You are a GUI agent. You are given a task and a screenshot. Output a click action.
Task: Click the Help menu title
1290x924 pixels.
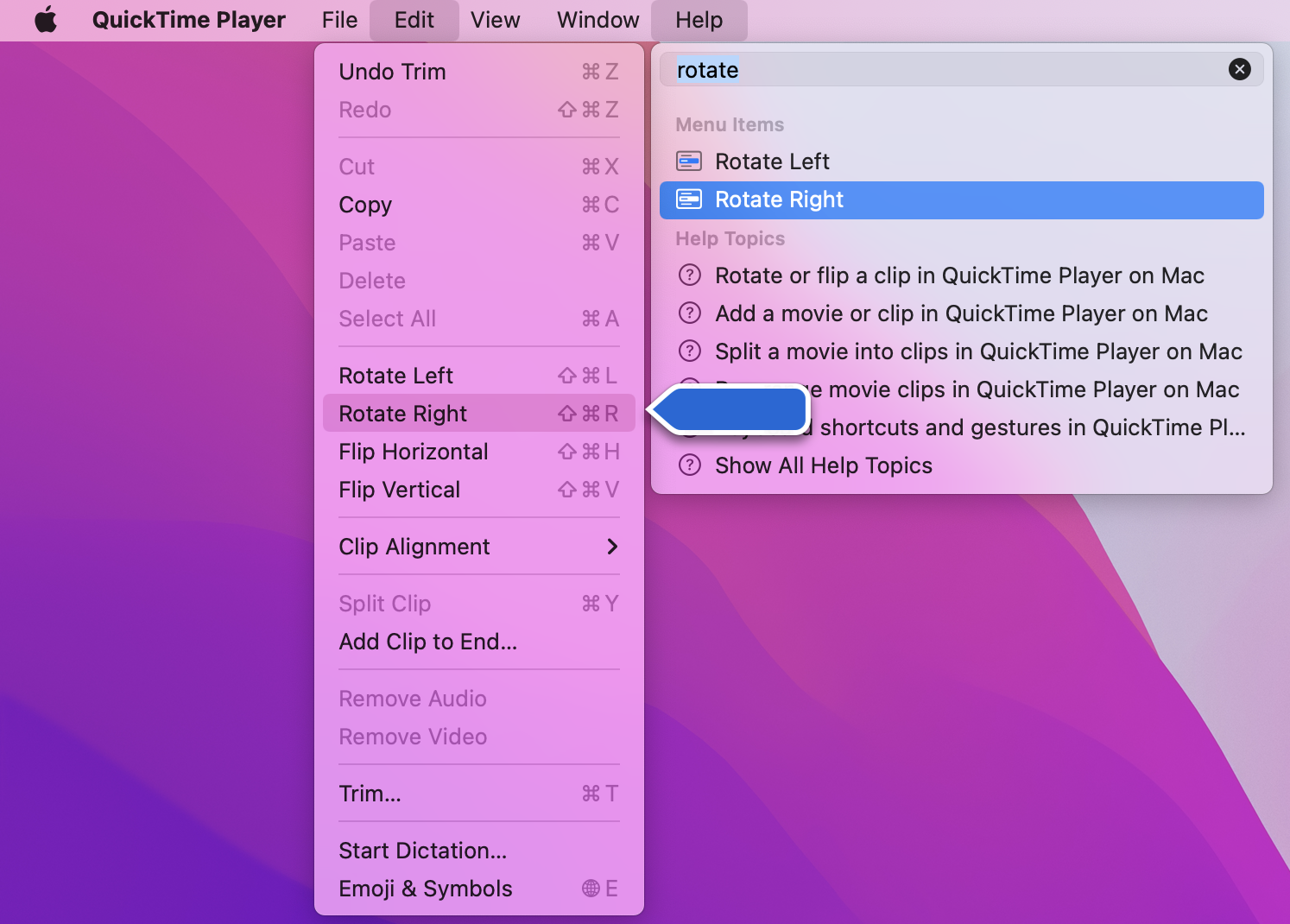coord(699,20)
